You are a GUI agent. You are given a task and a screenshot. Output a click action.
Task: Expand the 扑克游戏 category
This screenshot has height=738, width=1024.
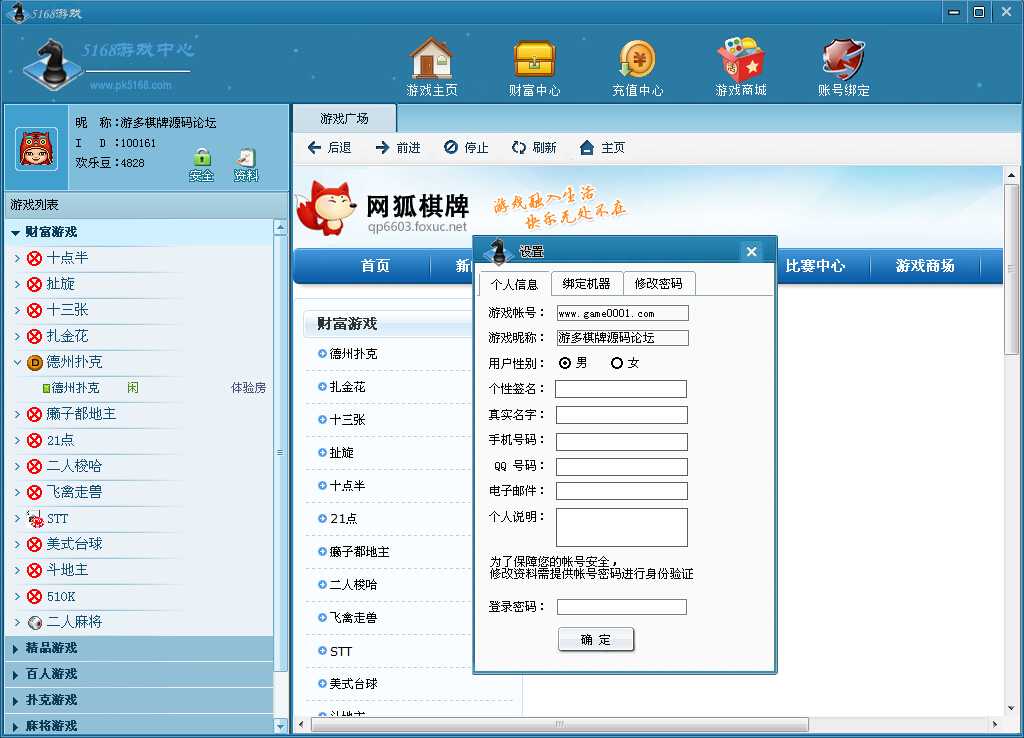[x=15, y=701]
